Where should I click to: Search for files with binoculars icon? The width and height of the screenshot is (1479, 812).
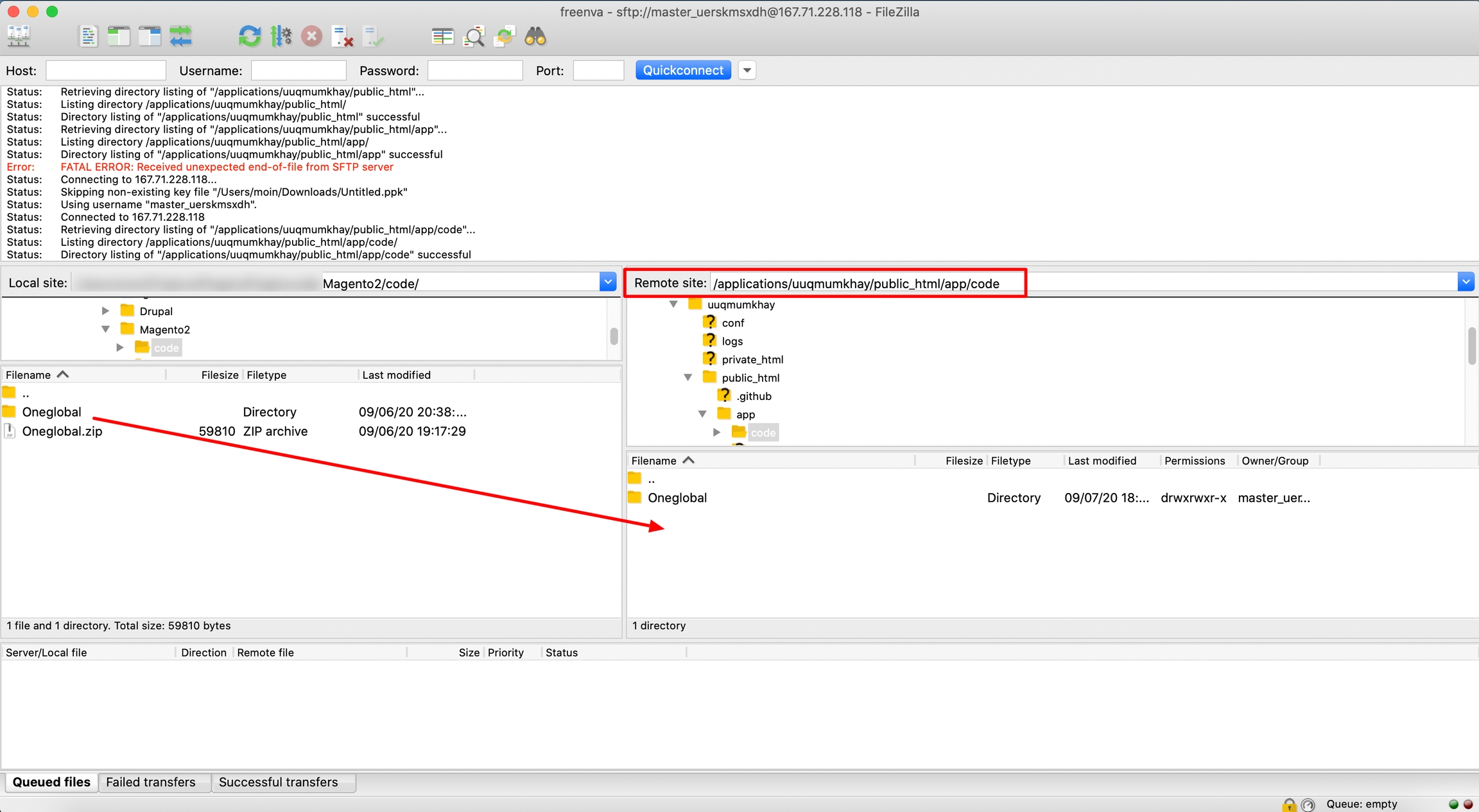pos(535,37)
